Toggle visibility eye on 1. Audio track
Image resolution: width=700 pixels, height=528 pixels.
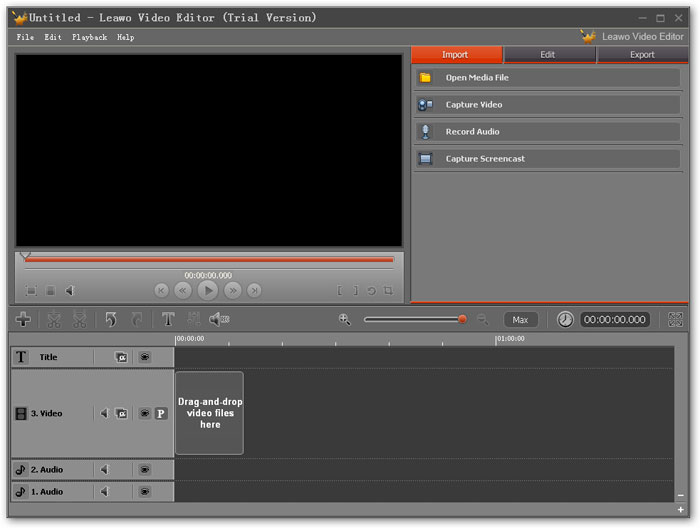[144, 491]
